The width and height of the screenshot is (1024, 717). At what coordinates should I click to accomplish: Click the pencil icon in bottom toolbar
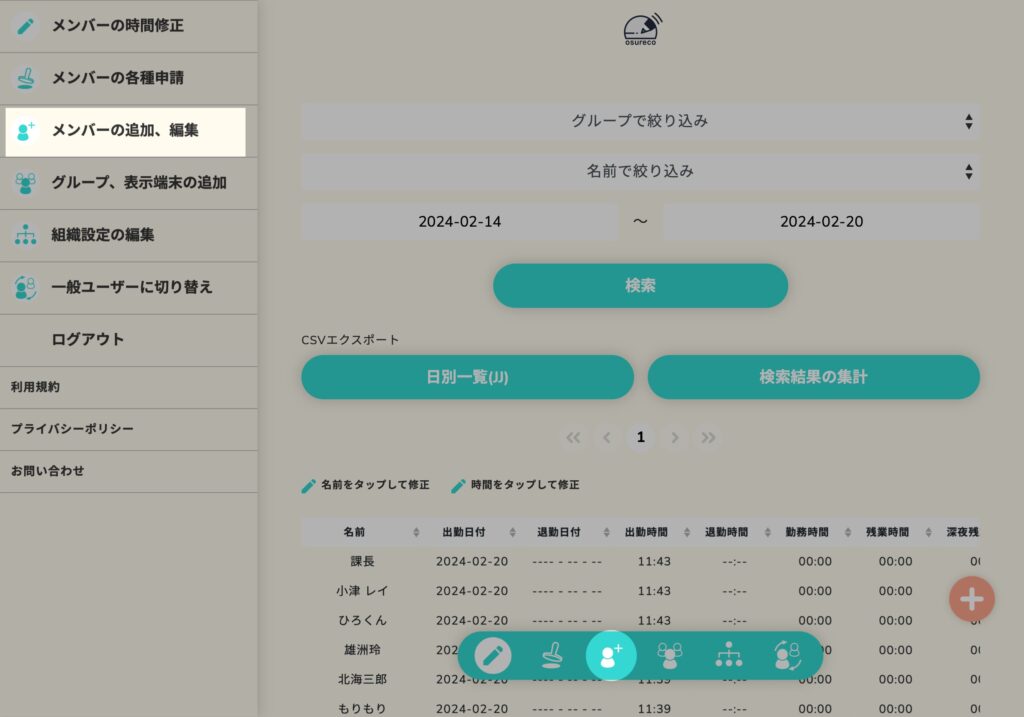[x=492, y=656]
